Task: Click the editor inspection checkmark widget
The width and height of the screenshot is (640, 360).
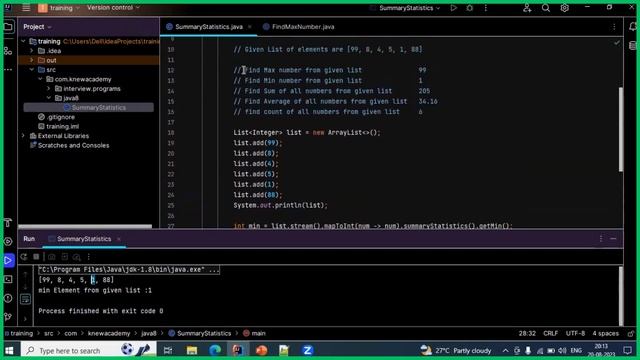Action: (617, 42)
